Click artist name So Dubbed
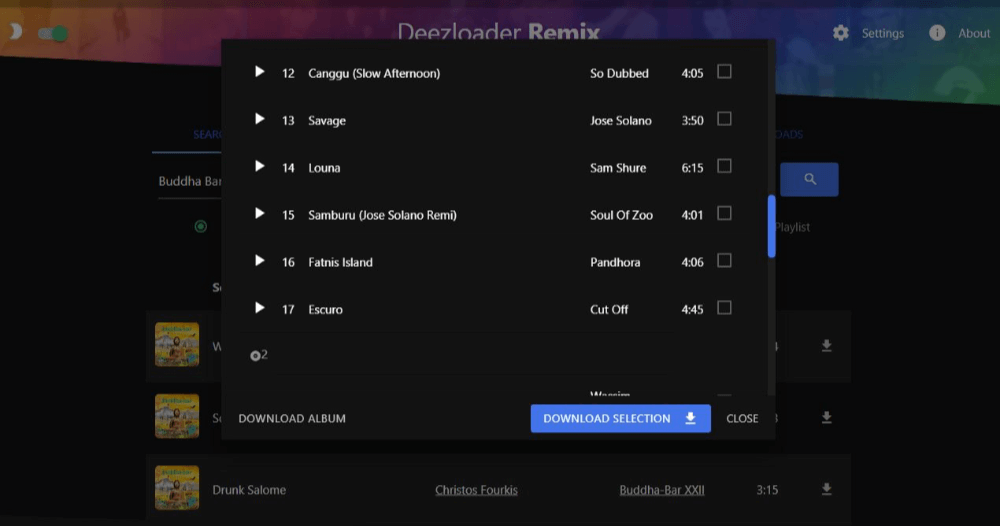The height and width of the screenshot is (526, 1000). 619,73
